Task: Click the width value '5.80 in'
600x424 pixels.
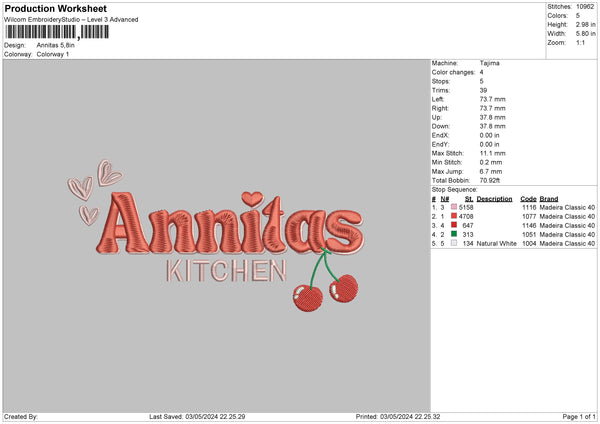Action: pyautogui.click(x=585, y=34)
